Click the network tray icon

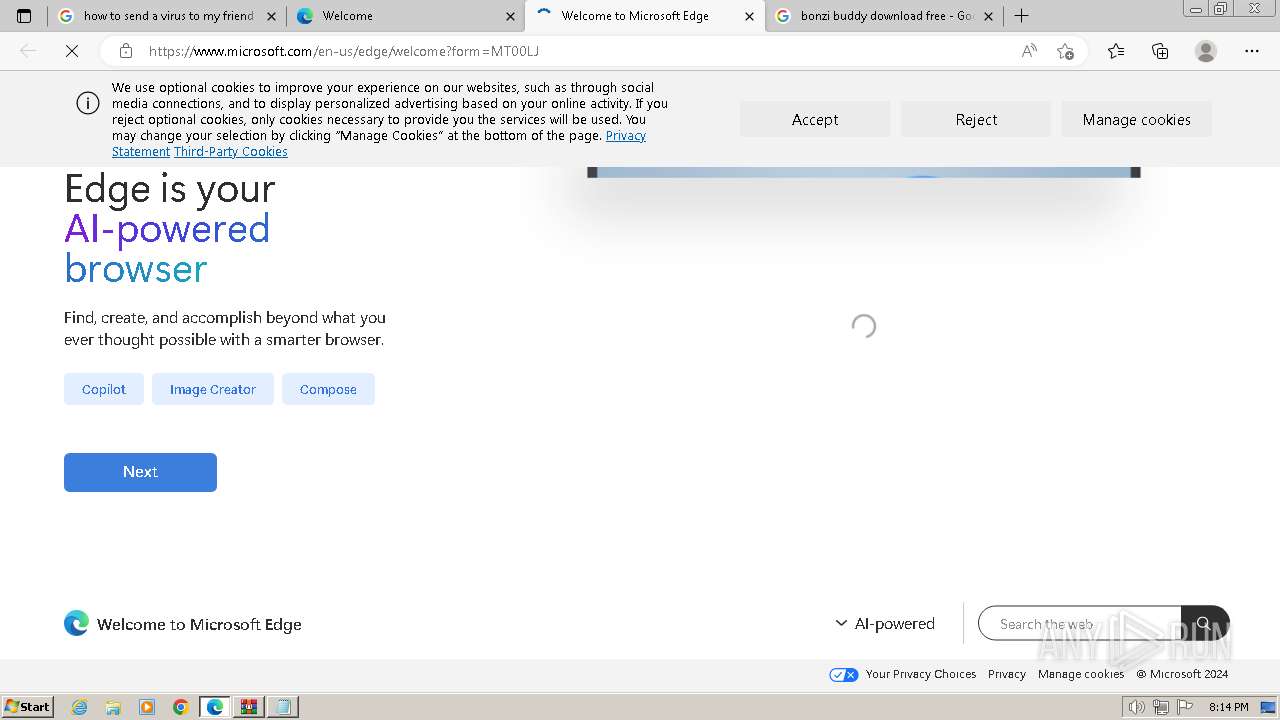coord(1161,707)
